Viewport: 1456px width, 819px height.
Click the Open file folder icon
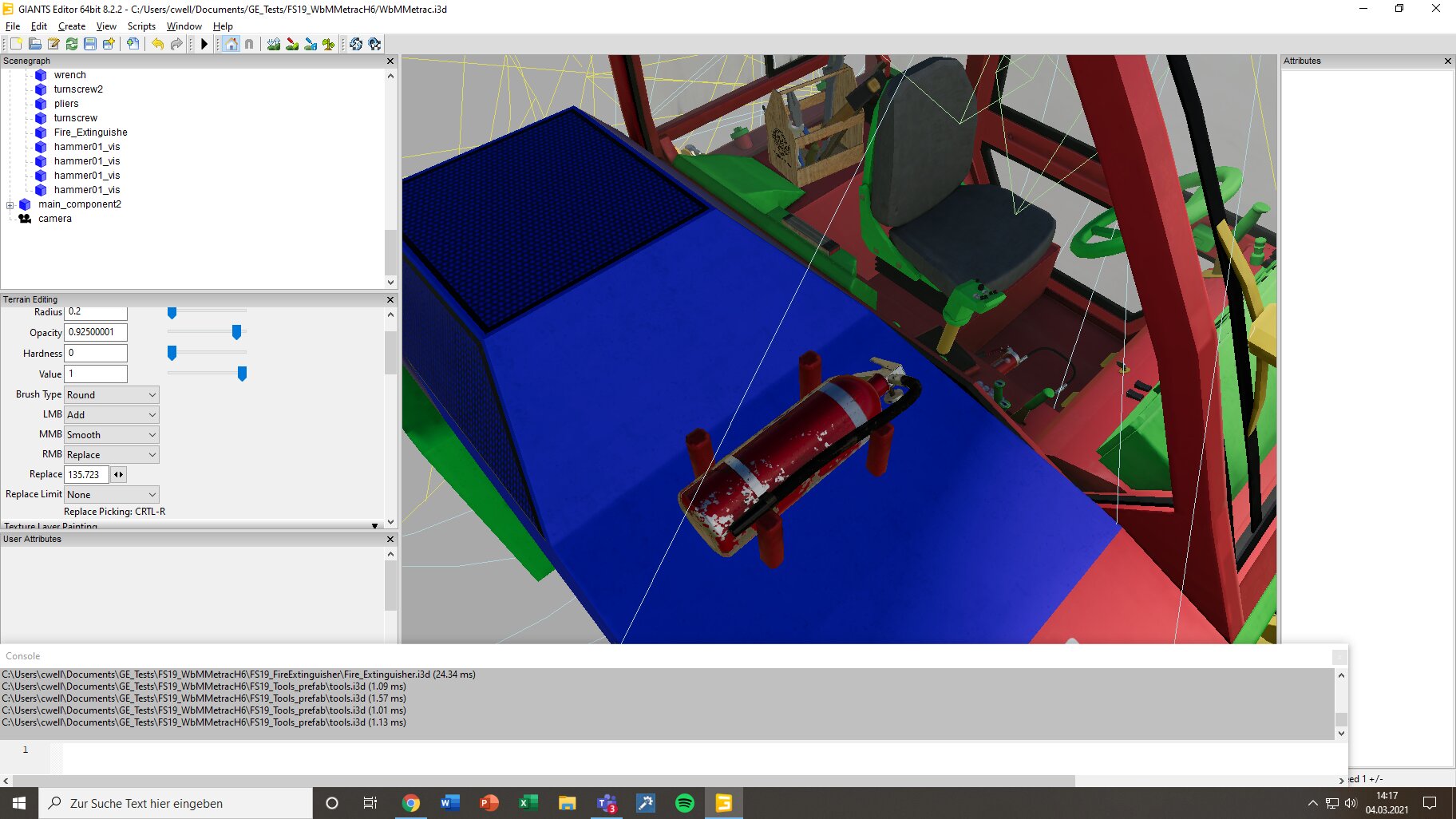point(34,44)
